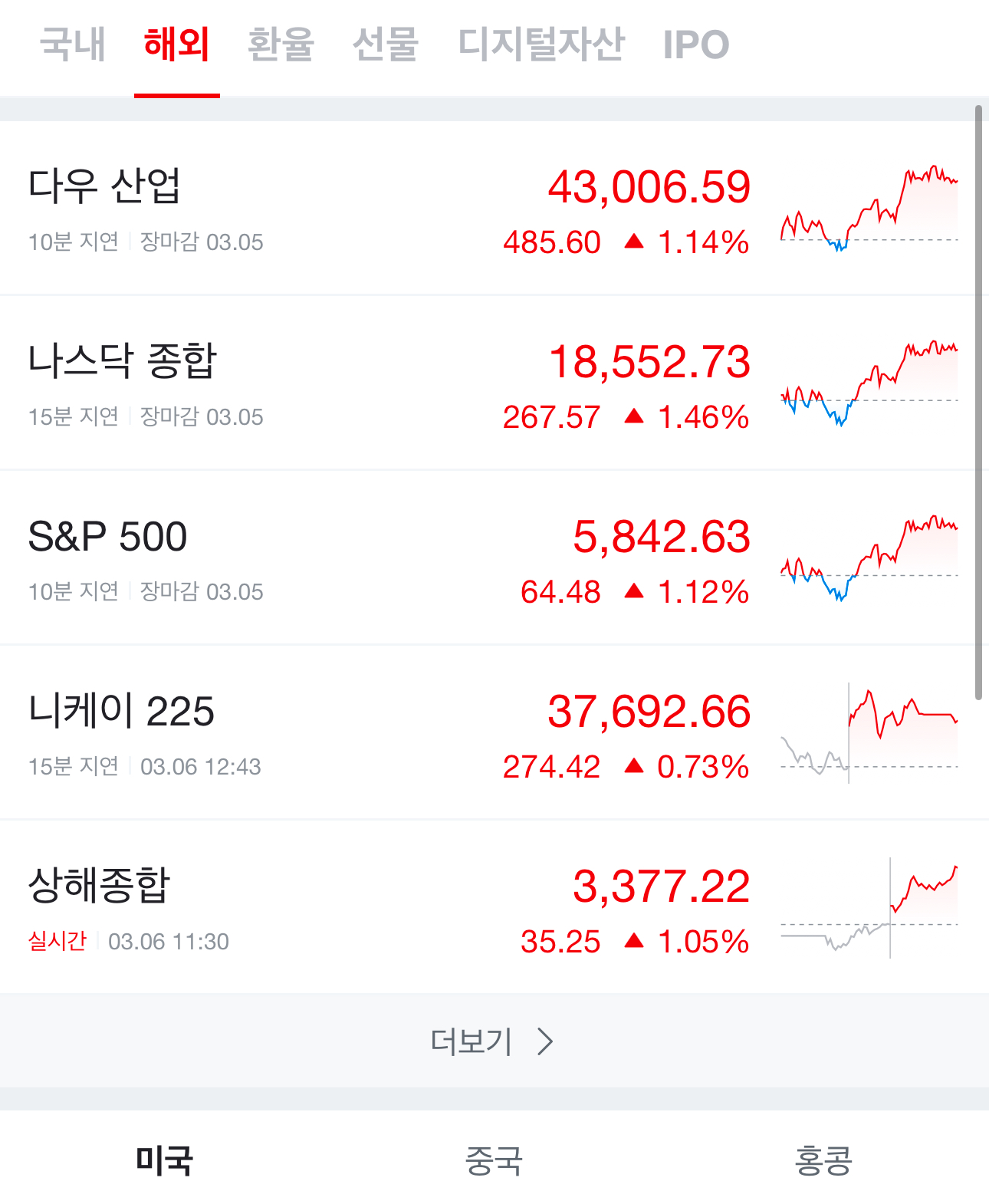Open the 니케이 225 index name
The width and height of the screenshot is (989, 1204).
pyautogui.click(x=121, y=711)
